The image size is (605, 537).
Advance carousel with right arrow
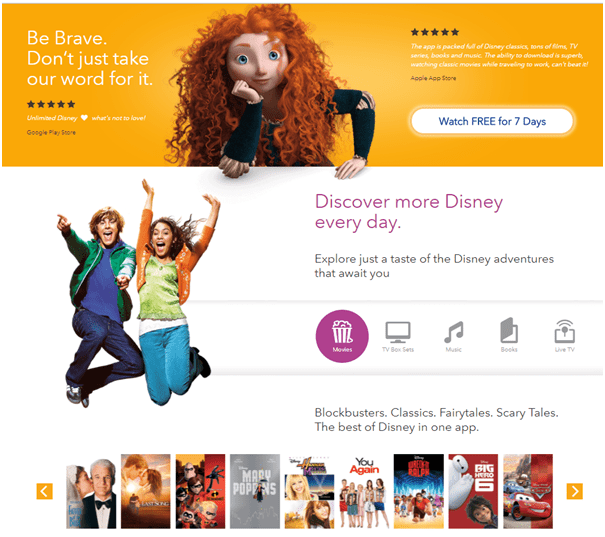point(574,491)
